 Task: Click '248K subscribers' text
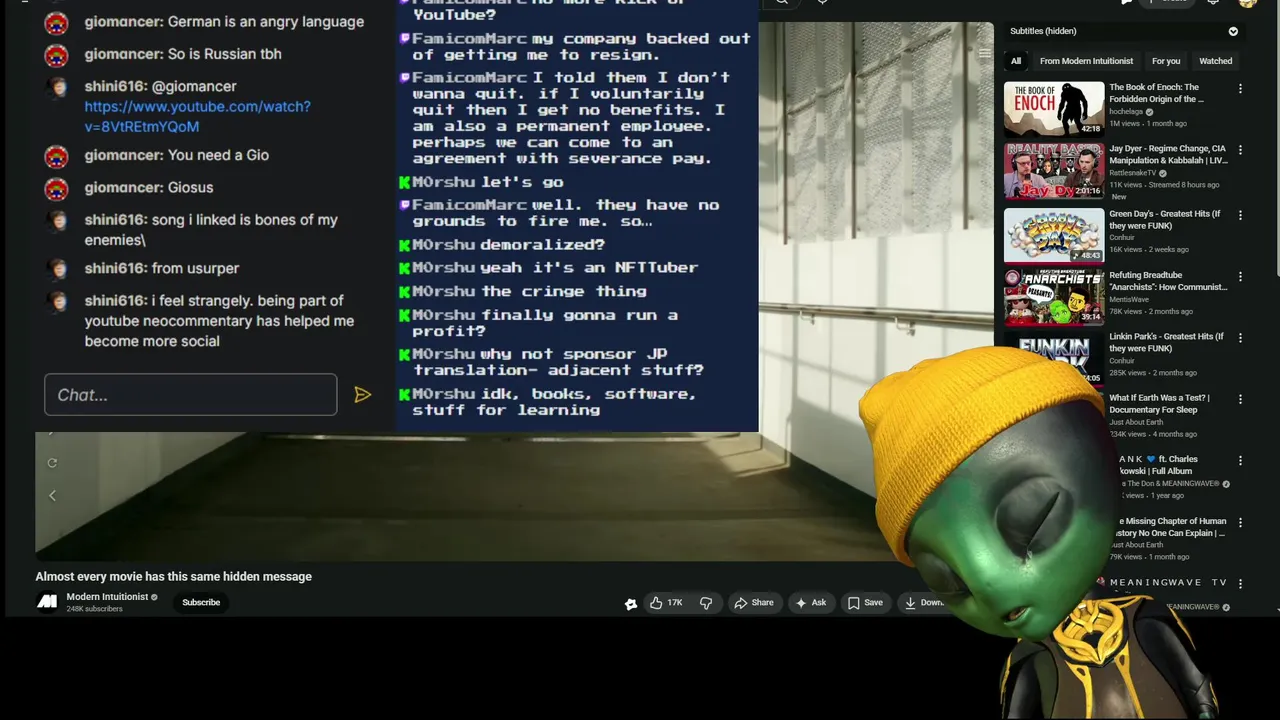[x=94, y=609]
